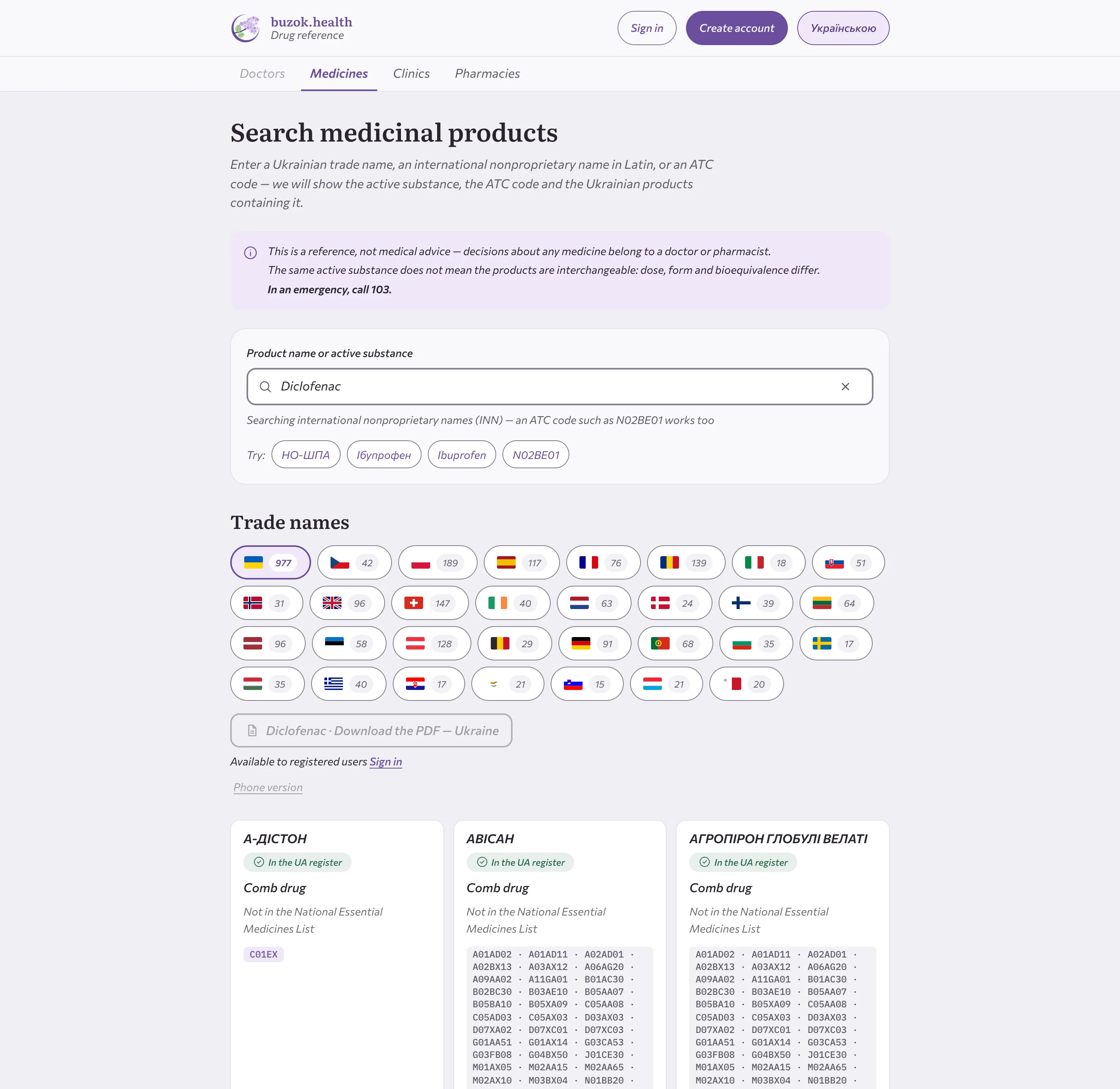Click Diclofenac Download the PDF — Ukraine
Viewport: 1120px width, 1089px height.
click(x=371, y=730)
